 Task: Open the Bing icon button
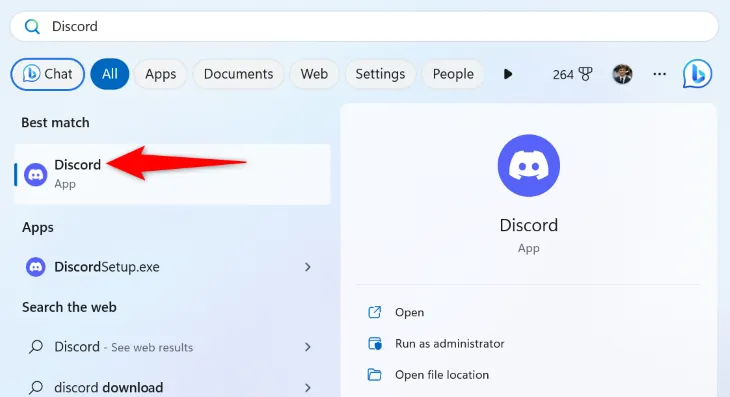tap(697, 74)
